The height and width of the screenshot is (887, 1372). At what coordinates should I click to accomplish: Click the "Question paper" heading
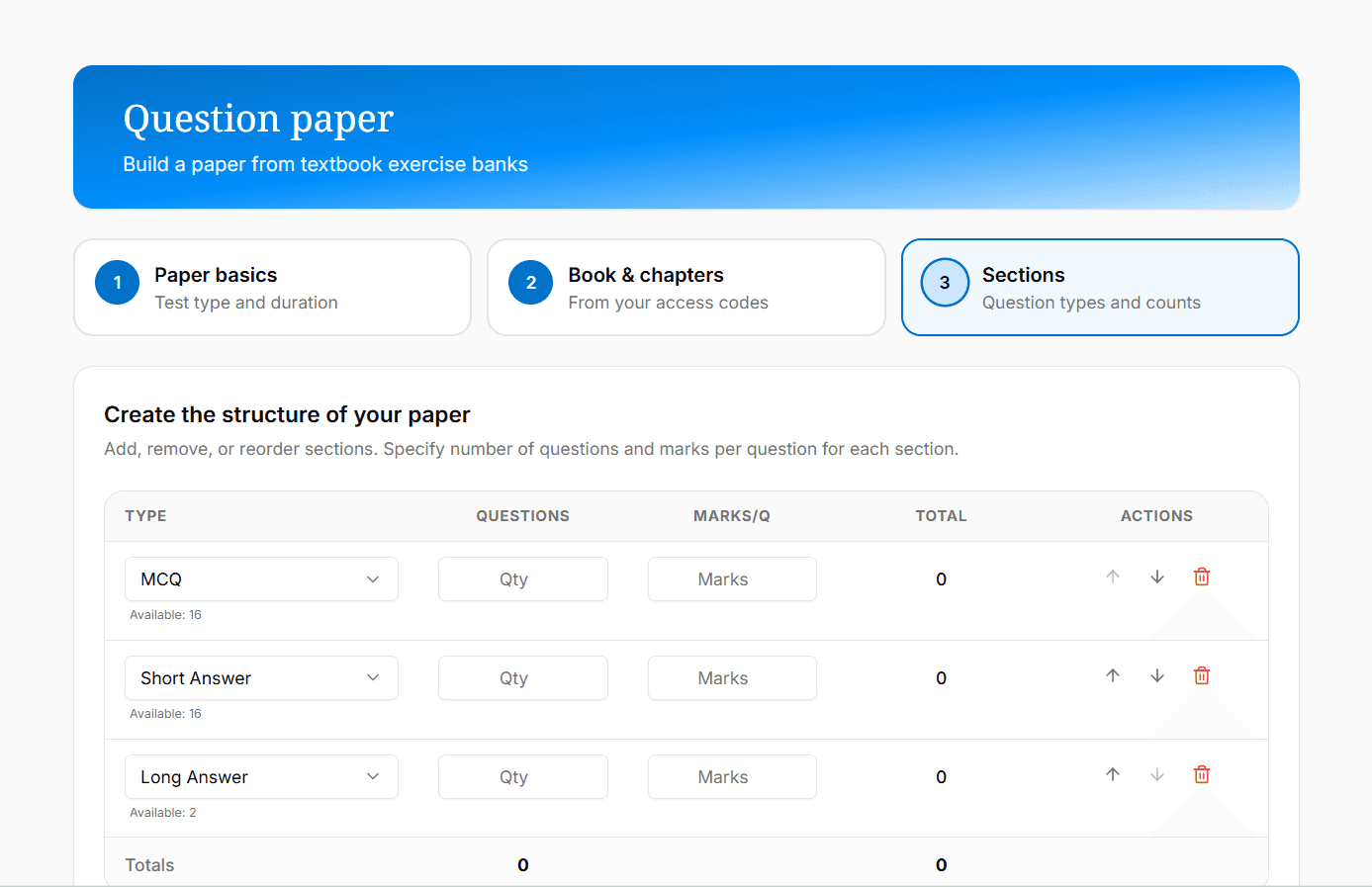click(x=258, y=120)
